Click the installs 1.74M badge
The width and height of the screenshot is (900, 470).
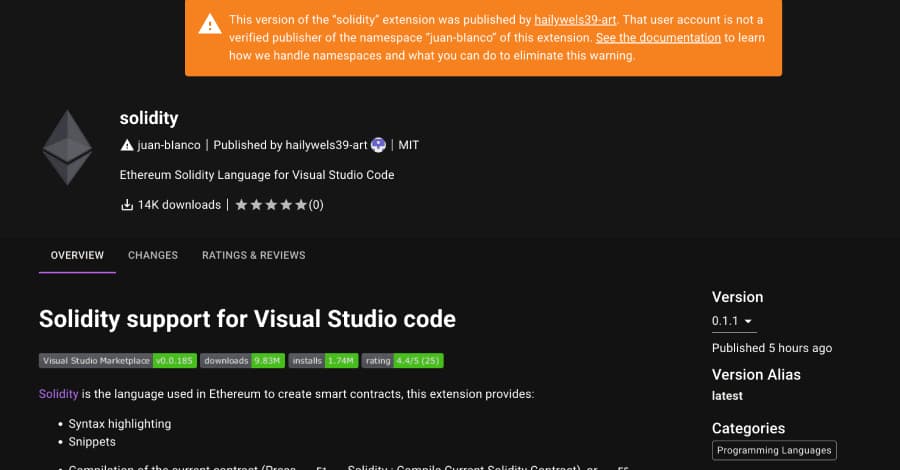324,360
